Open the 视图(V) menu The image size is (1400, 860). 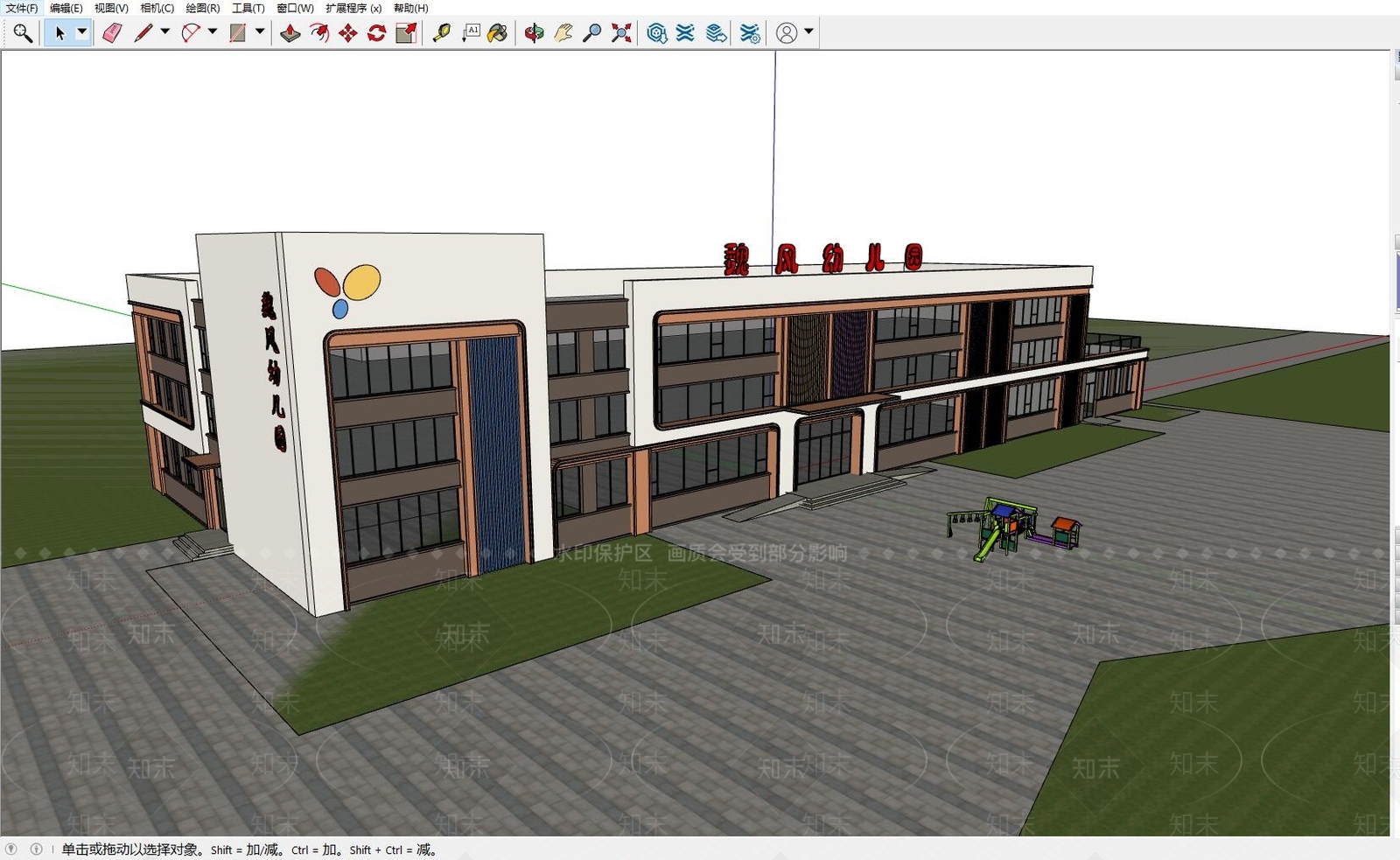(x=111, y=8)
